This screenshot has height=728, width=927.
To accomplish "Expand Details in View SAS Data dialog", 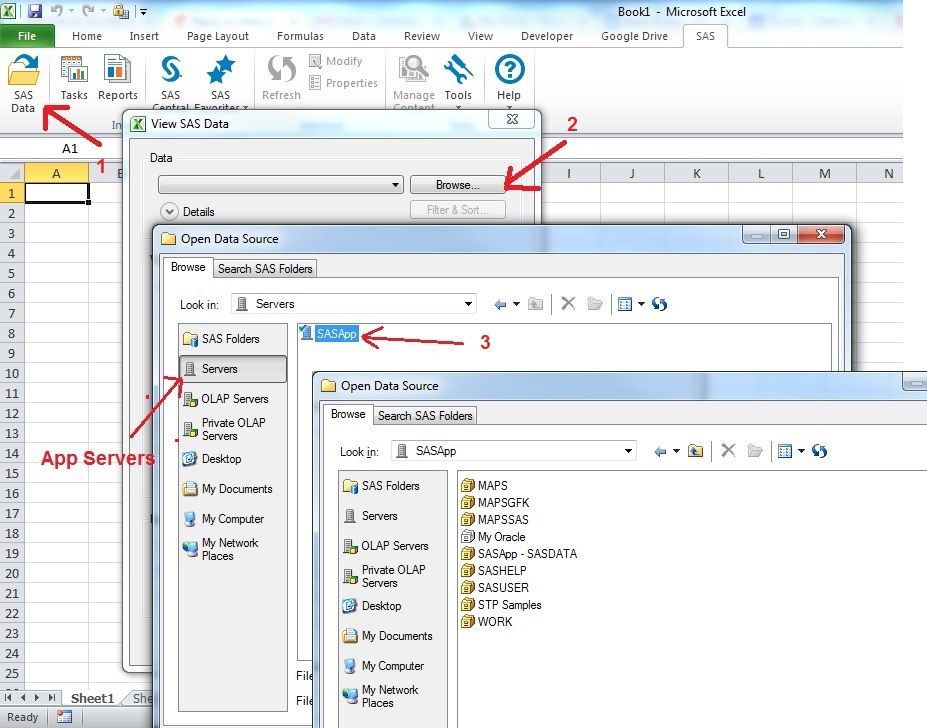I will (169, 211).
